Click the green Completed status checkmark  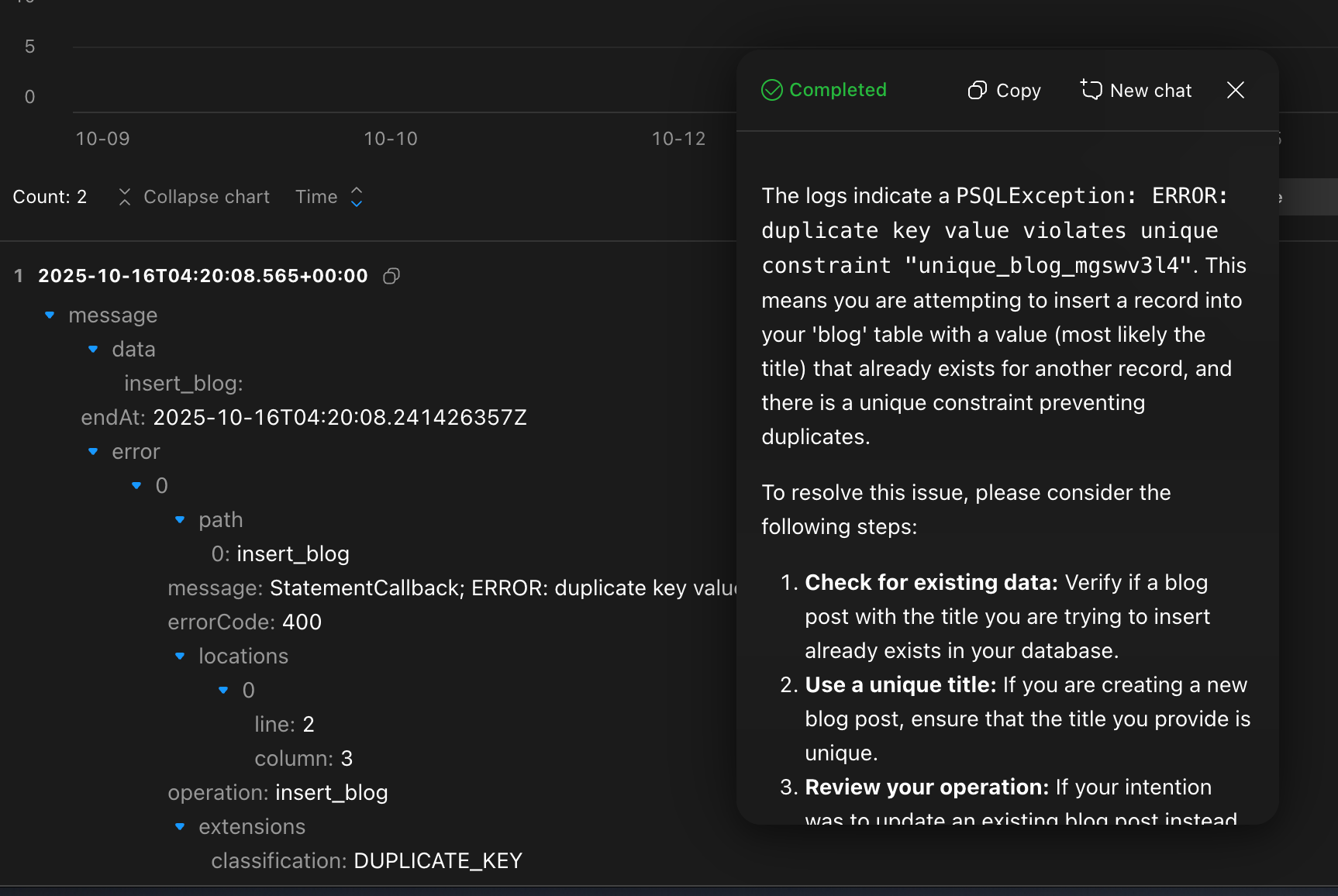pyautogui.click(x=772, y=91)
